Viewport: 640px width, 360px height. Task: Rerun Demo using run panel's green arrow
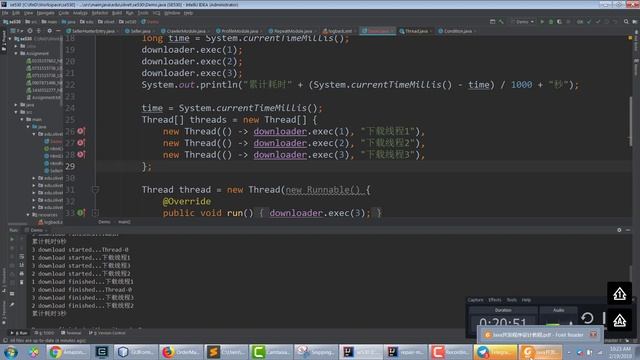click(x=12, y=240)
